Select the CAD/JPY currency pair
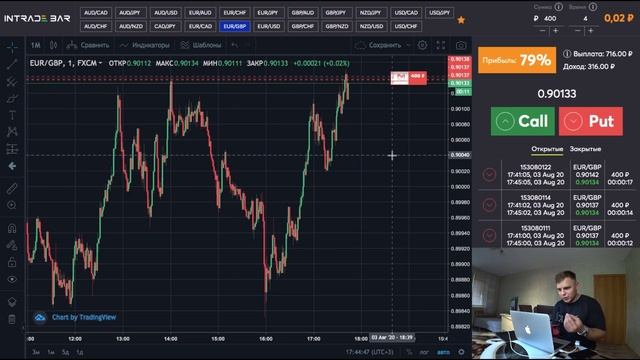The width and height of the screenshot is (640, 360). coord(165,26)
